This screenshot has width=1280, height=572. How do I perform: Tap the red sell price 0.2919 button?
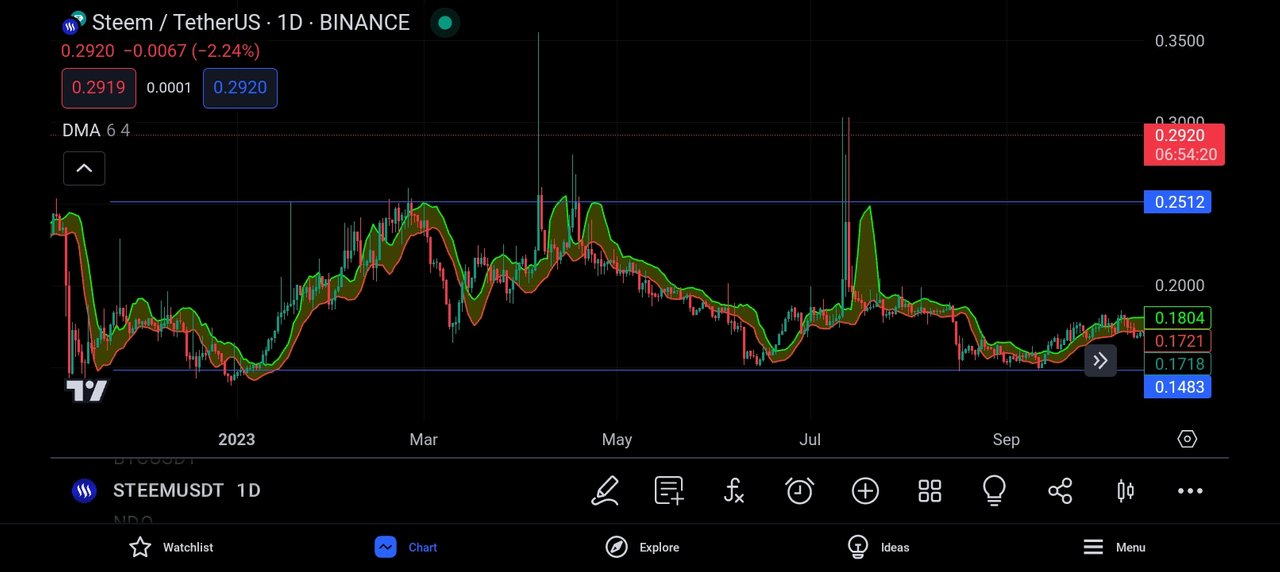pyautogui.click(x=98, y=88)
